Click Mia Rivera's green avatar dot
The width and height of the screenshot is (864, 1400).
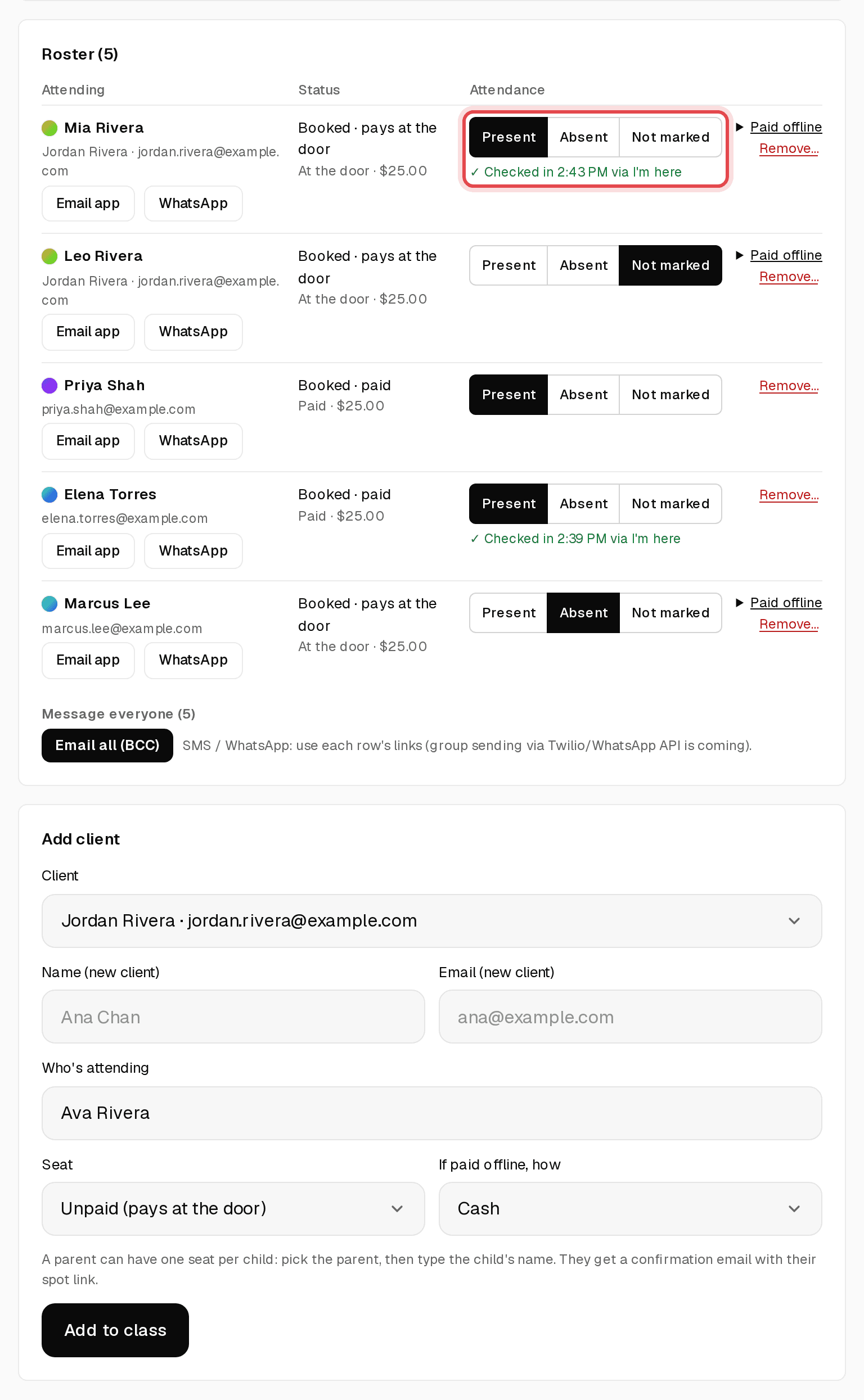click(x=49, y=128)
